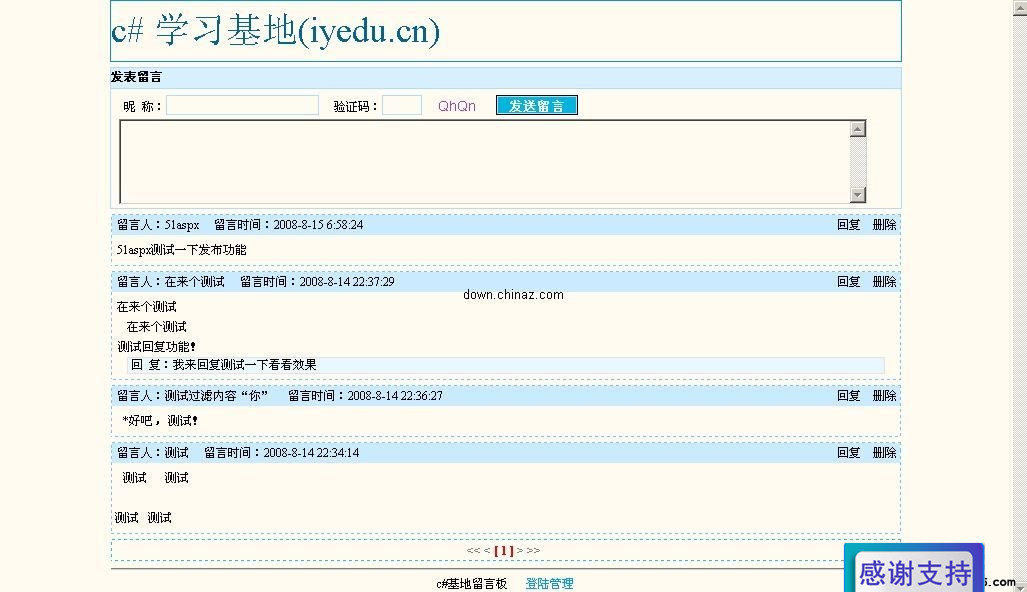1027x592 pixels.
Task: Go to next page with >
Action: pyautogui.click(x=520, y=551)
